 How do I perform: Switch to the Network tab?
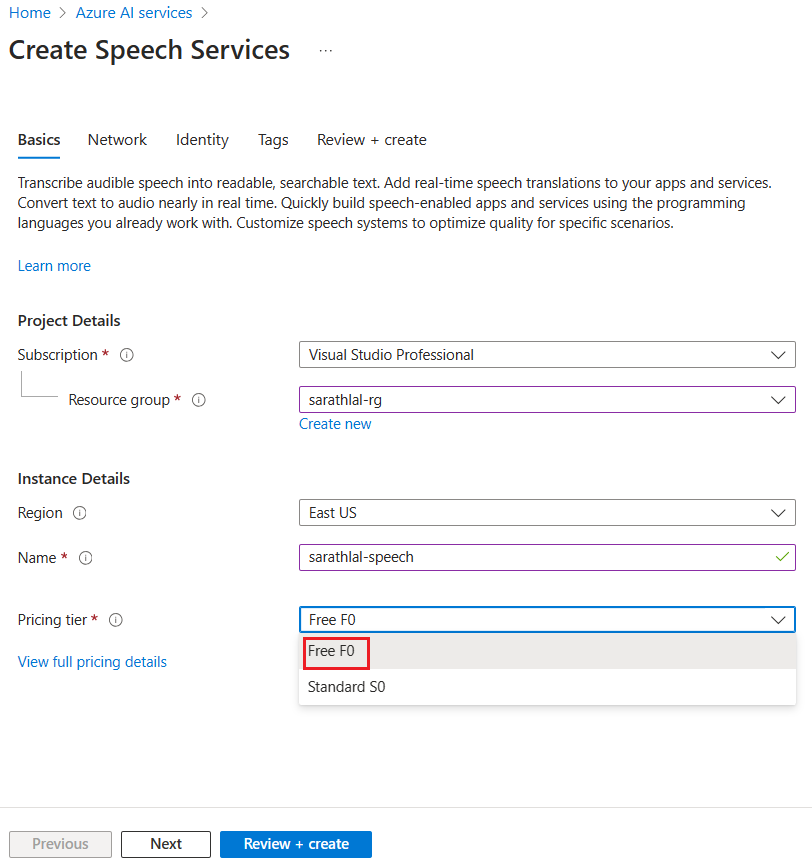pyautogui.click(x=116, y=140)
